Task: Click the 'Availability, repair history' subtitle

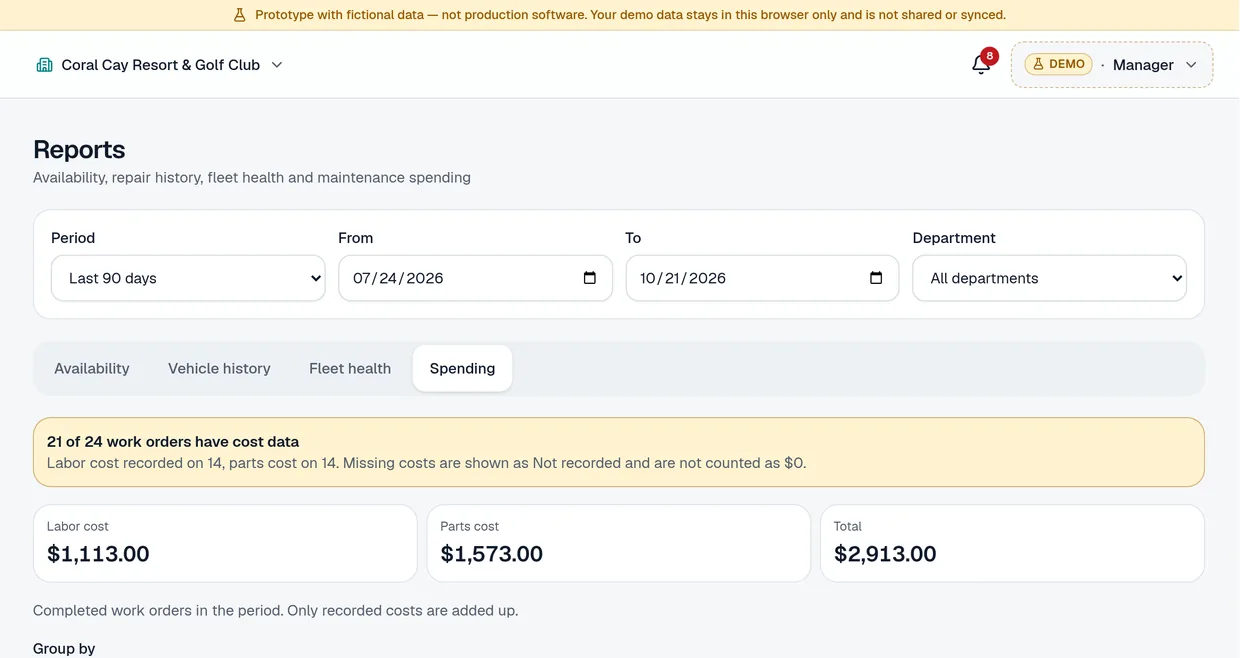Action: coord(252,177)
